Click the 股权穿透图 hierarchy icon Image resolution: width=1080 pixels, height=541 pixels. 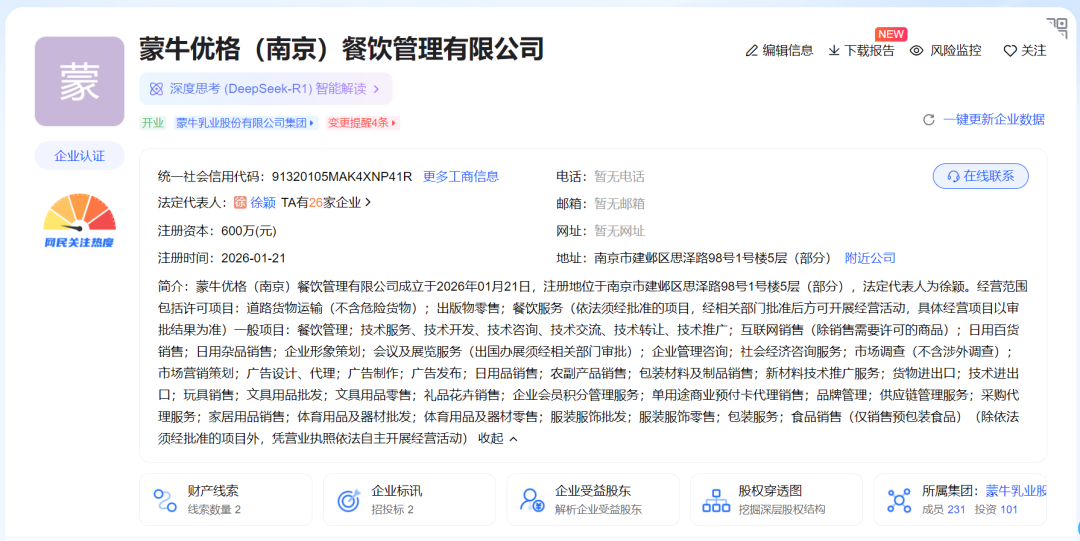716,500
